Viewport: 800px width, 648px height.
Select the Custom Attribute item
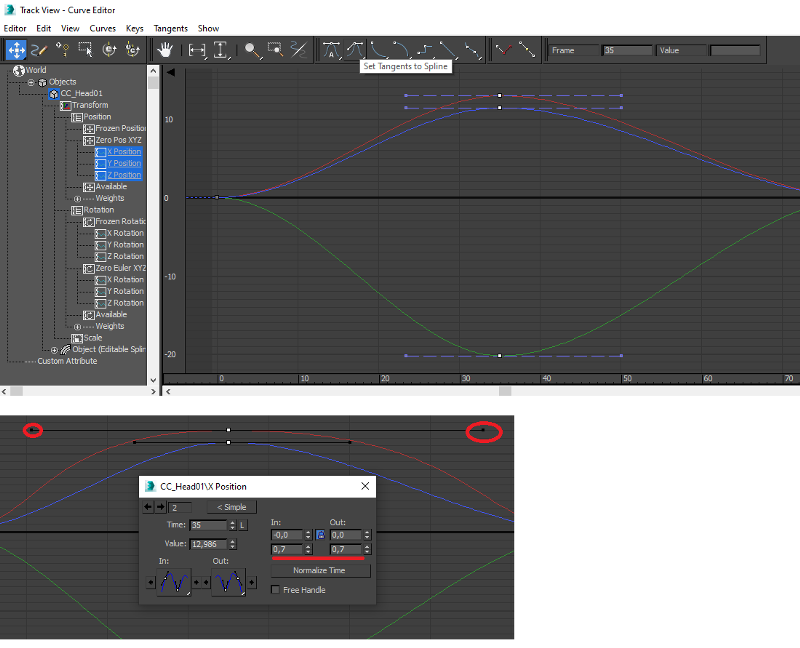(67, 361)
